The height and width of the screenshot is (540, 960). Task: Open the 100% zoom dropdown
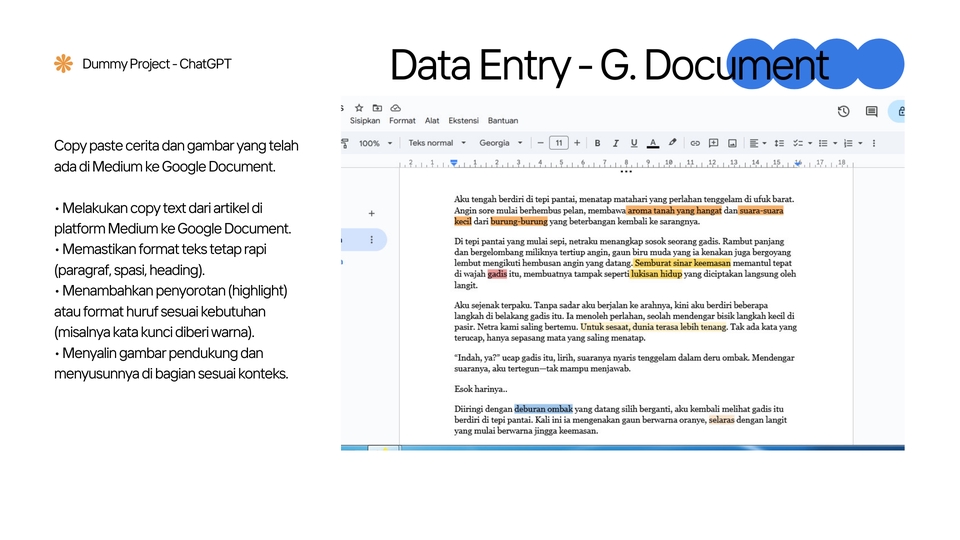coord(375,143)
